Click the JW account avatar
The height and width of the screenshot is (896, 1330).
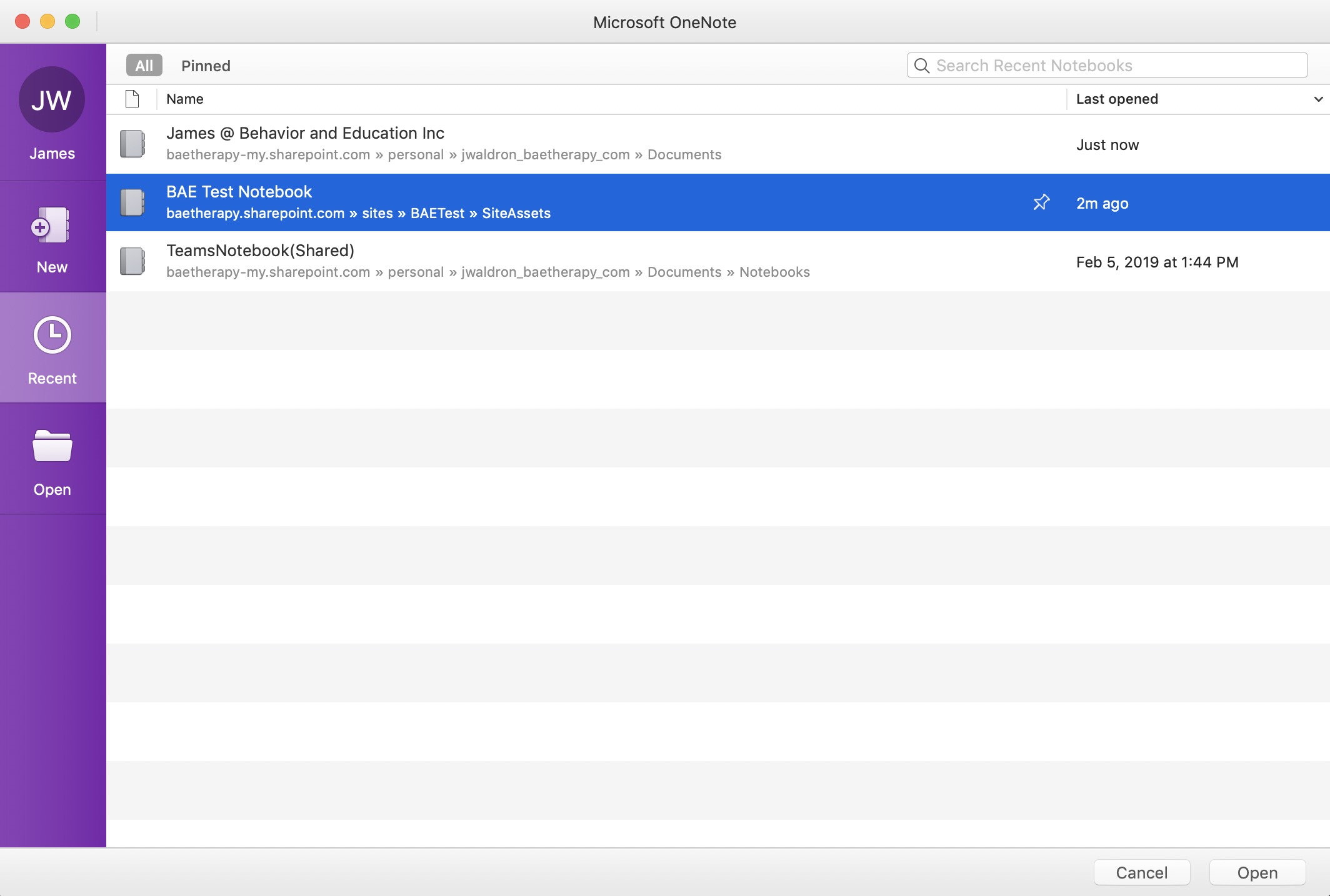click(52, 100)
